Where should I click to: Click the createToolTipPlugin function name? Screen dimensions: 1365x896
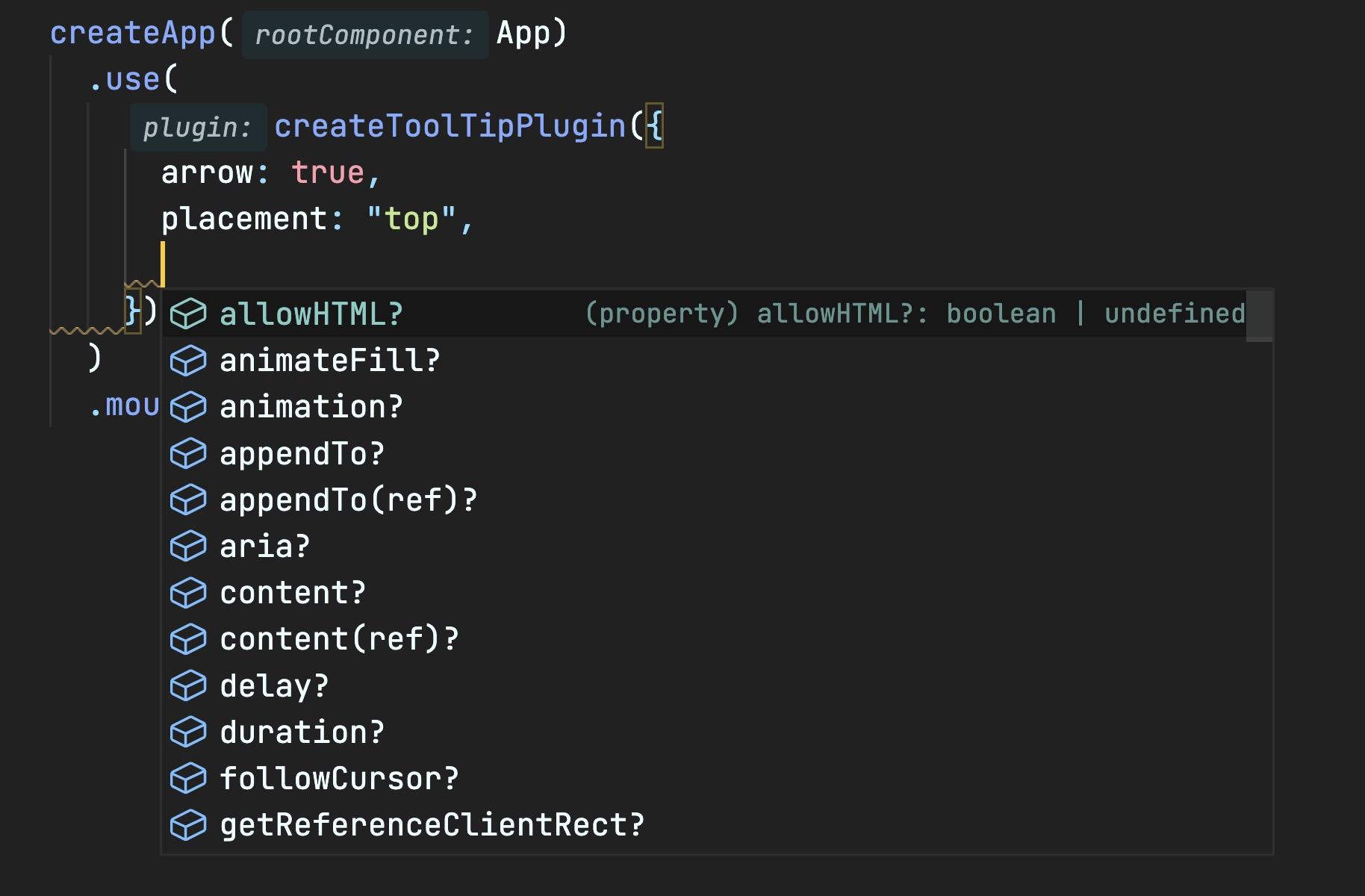pyautogui.click(x=450, y=126)
